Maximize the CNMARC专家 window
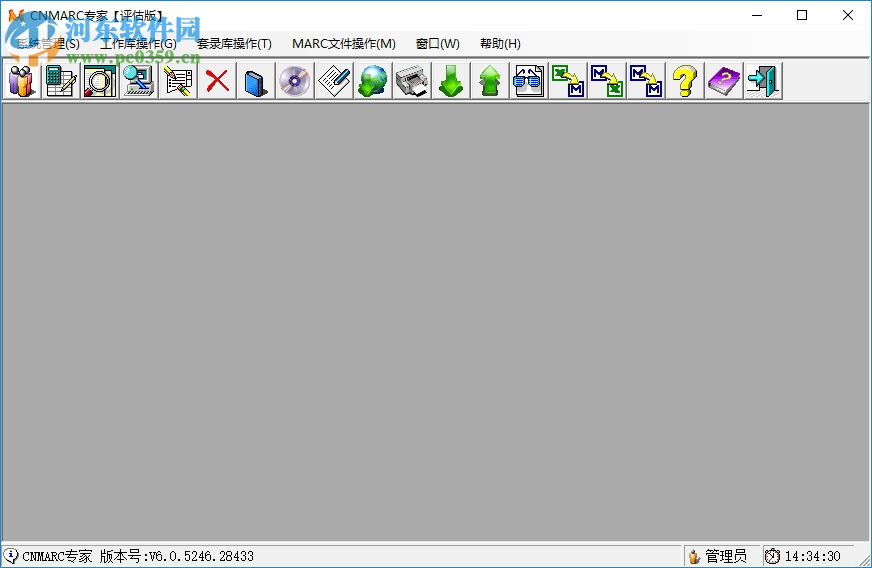Screen dimensions: 872x568 (x=802, y=15)
